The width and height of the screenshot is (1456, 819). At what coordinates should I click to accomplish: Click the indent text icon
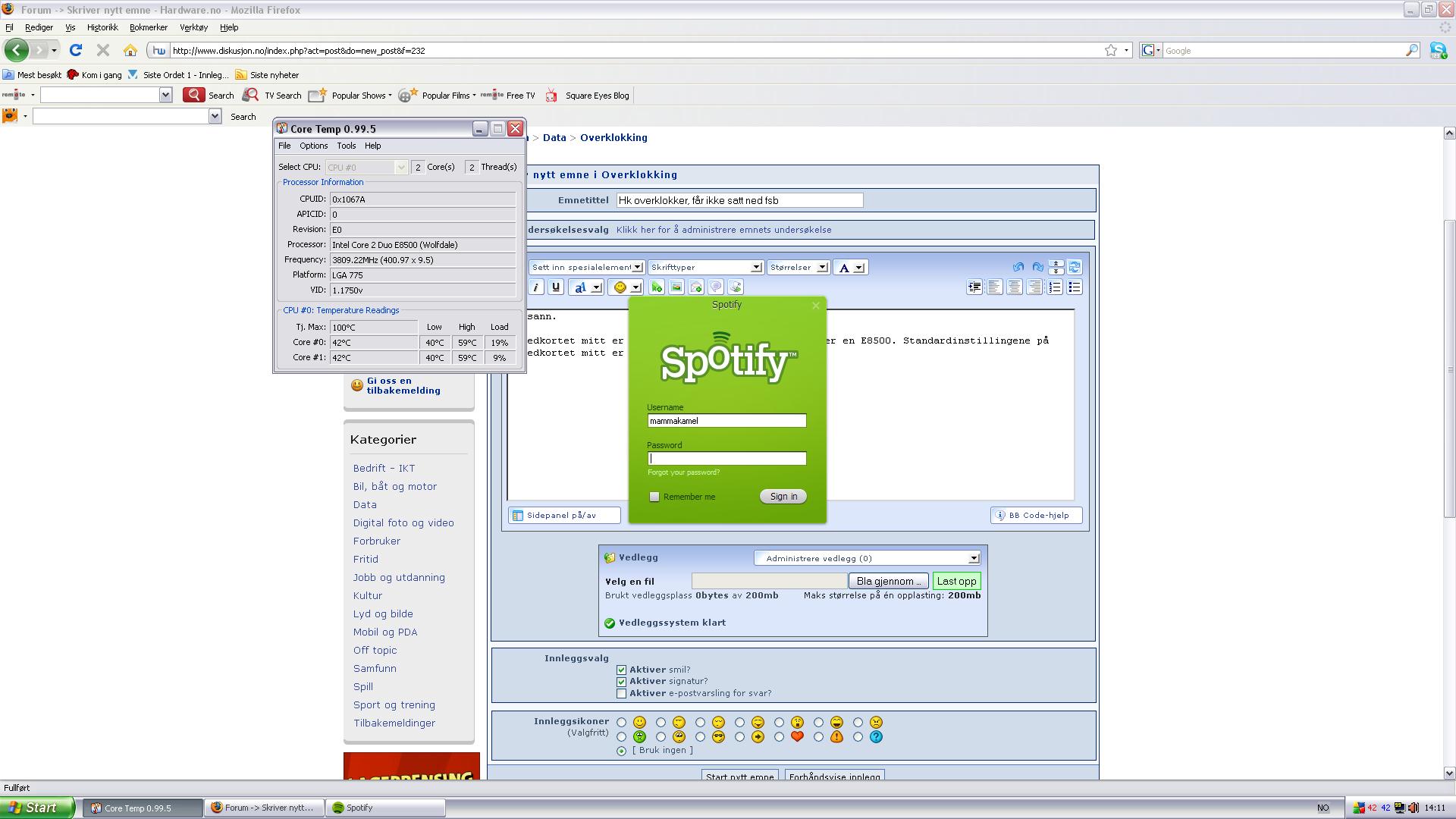pyautogui.click(x=974, y=287)
